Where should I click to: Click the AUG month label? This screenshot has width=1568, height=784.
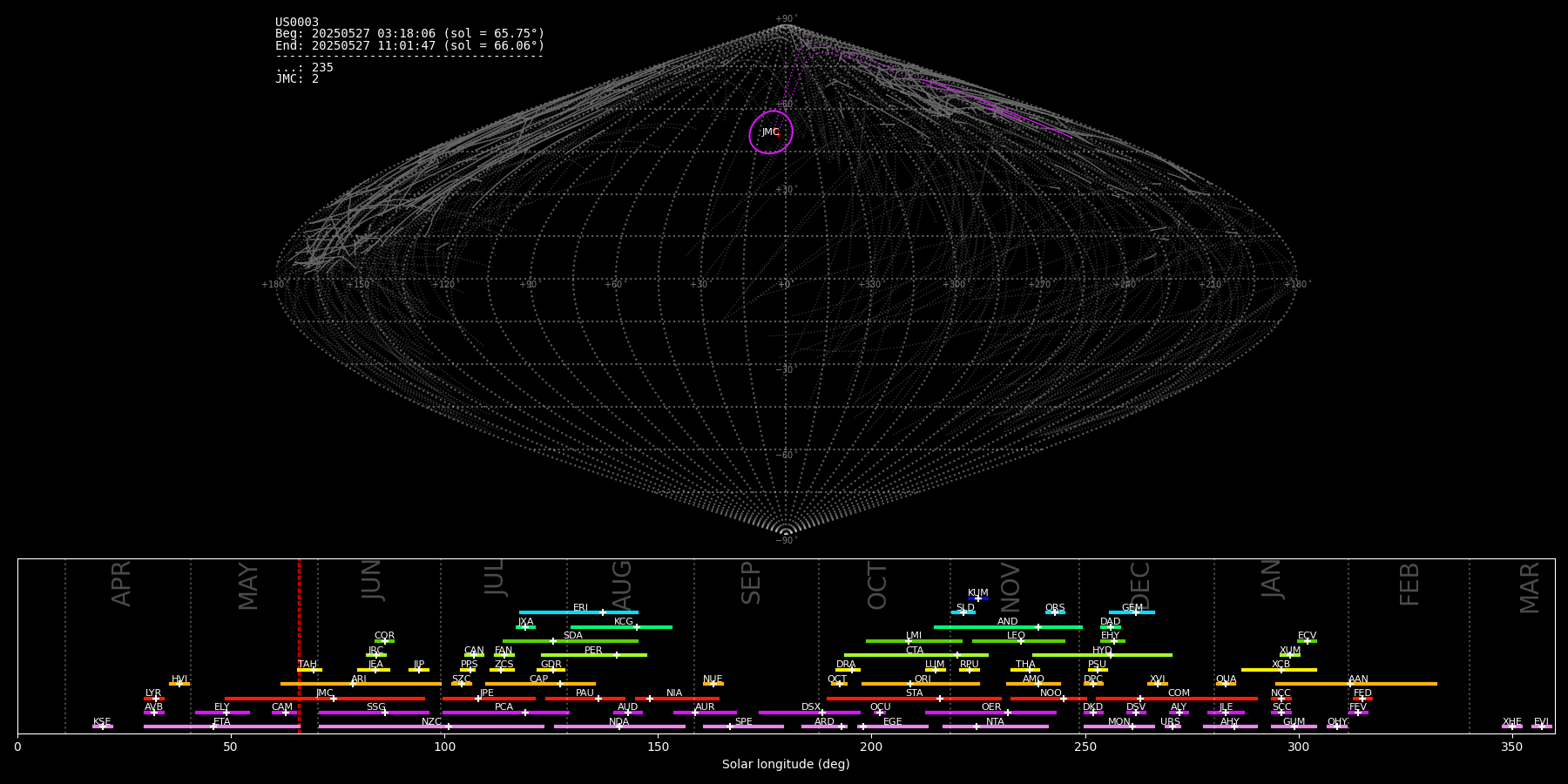pos(622,585)
